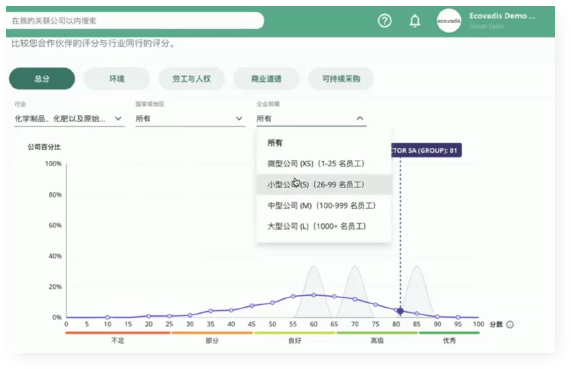Click the highlighted data point at score 81
Viewport: 571px width, 369px height.
click(x=400, y=311)
